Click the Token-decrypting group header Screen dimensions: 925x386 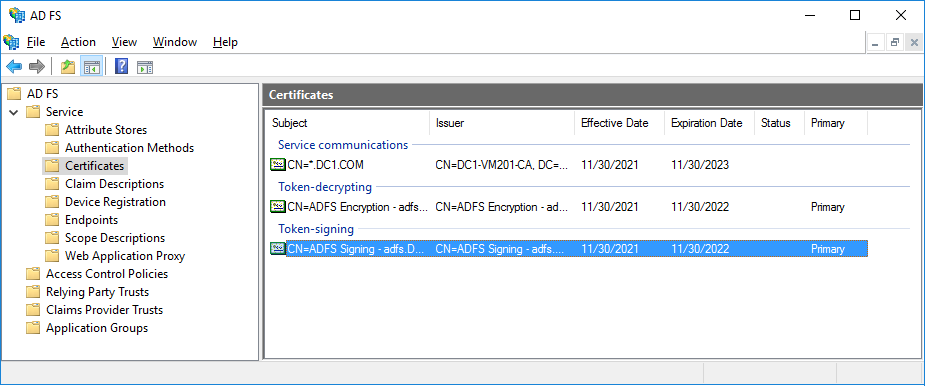coord(325,187)
